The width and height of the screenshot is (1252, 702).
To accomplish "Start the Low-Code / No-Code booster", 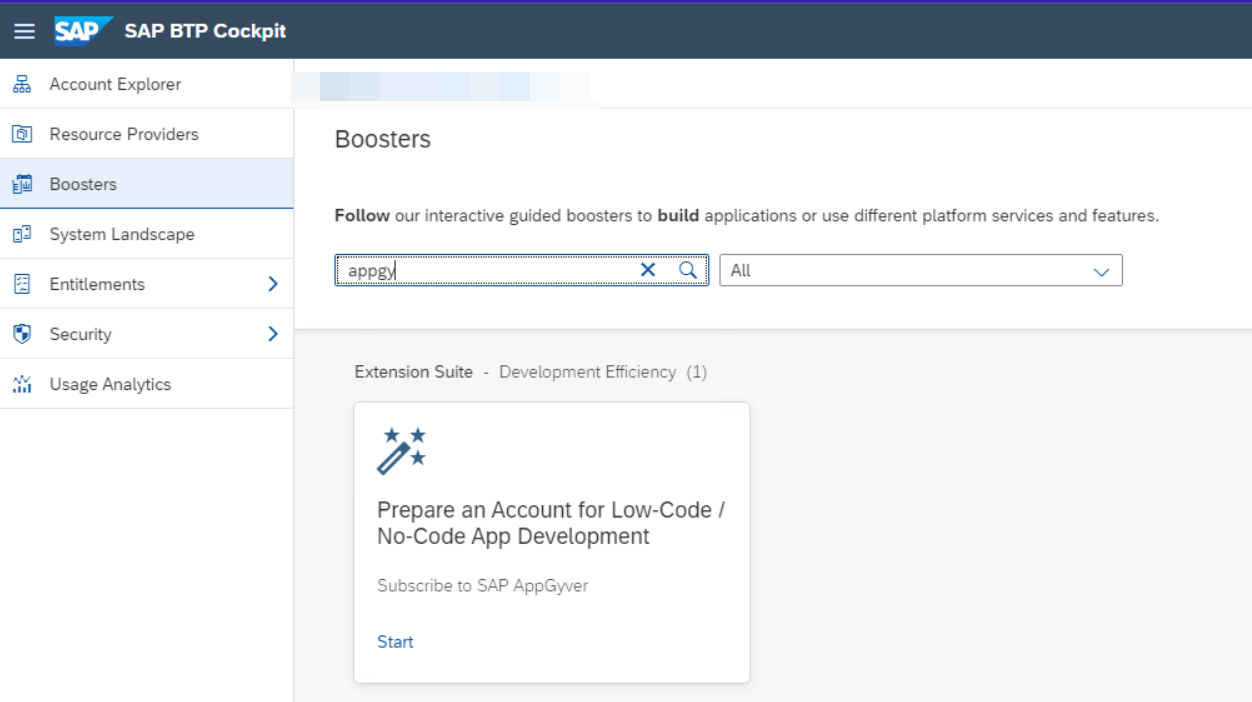I will (395, 642).
